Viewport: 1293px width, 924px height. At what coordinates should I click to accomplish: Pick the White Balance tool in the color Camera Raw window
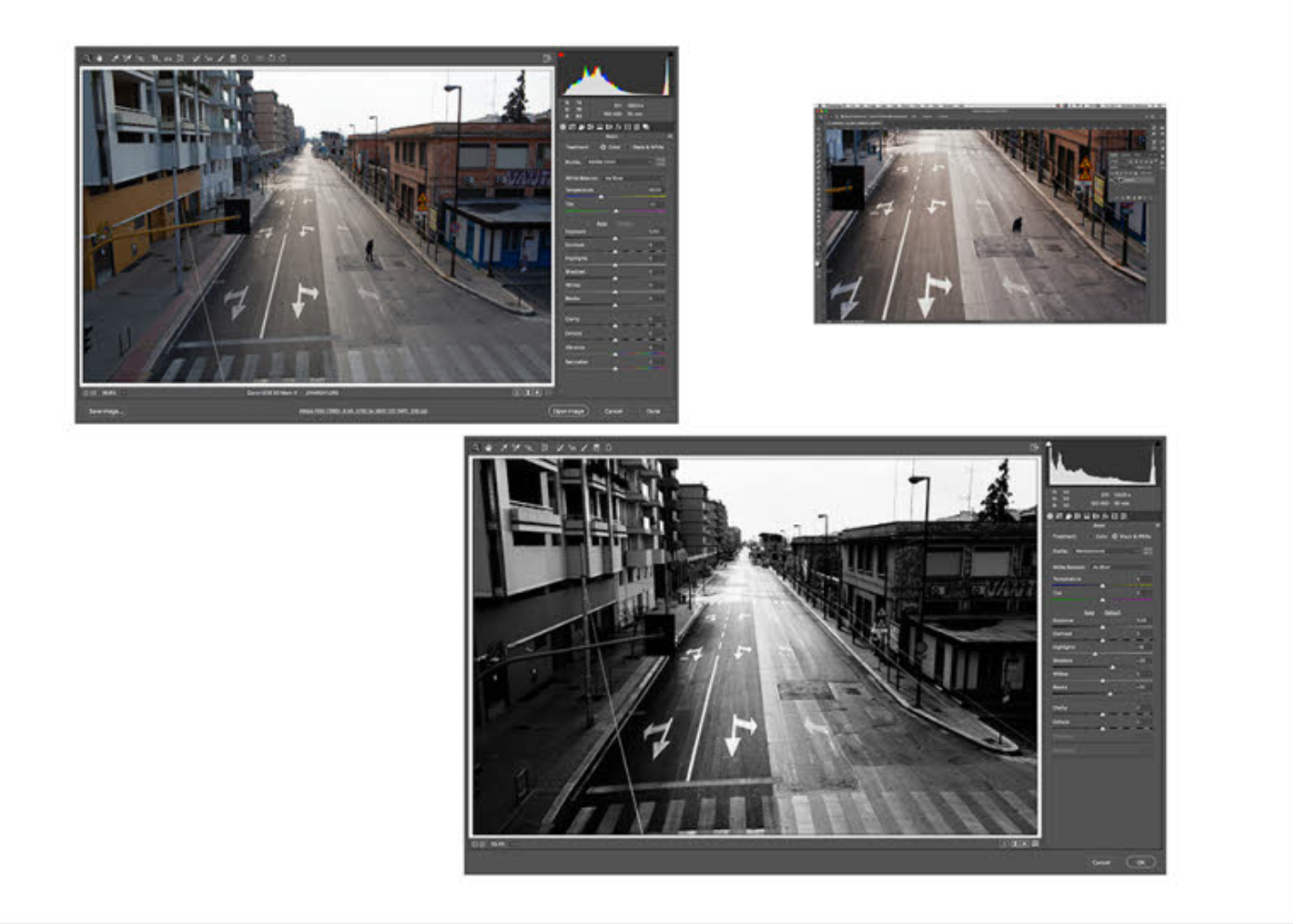pyautogui.click(x=115, y=58)
